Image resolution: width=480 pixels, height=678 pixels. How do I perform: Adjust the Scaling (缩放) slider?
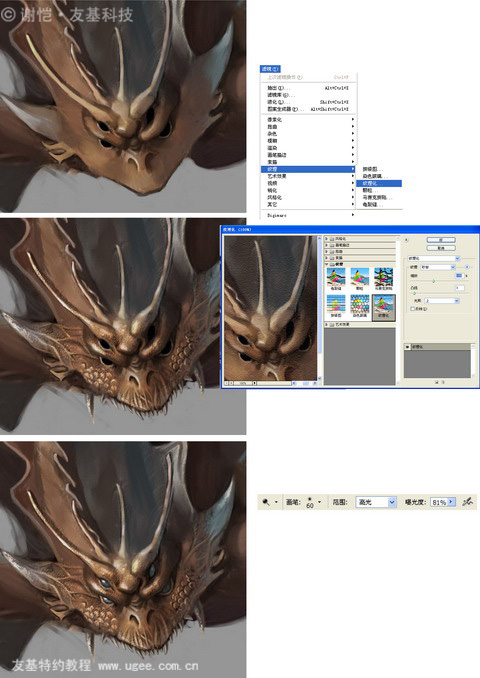434,281
